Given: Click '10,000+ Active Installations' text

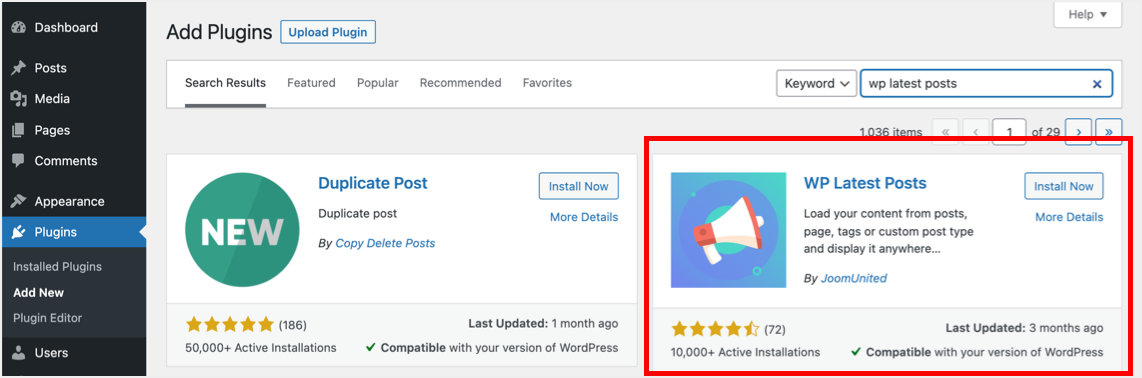Looking at the screenshot, I should [x=746, y=353].
